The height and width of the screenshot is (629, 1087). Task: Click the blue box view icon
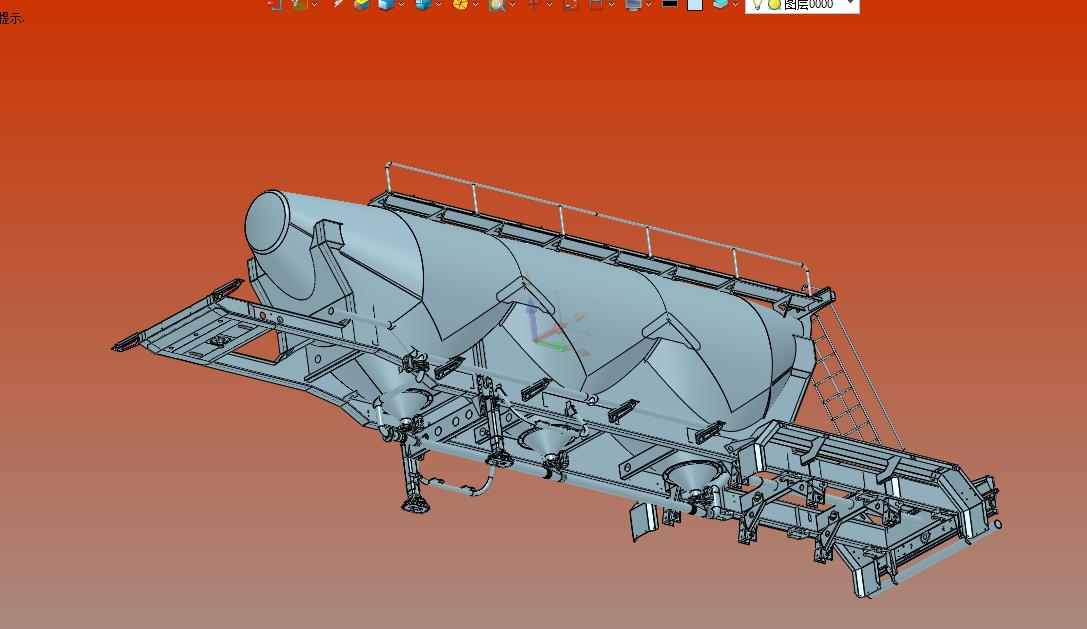[423, 3]
